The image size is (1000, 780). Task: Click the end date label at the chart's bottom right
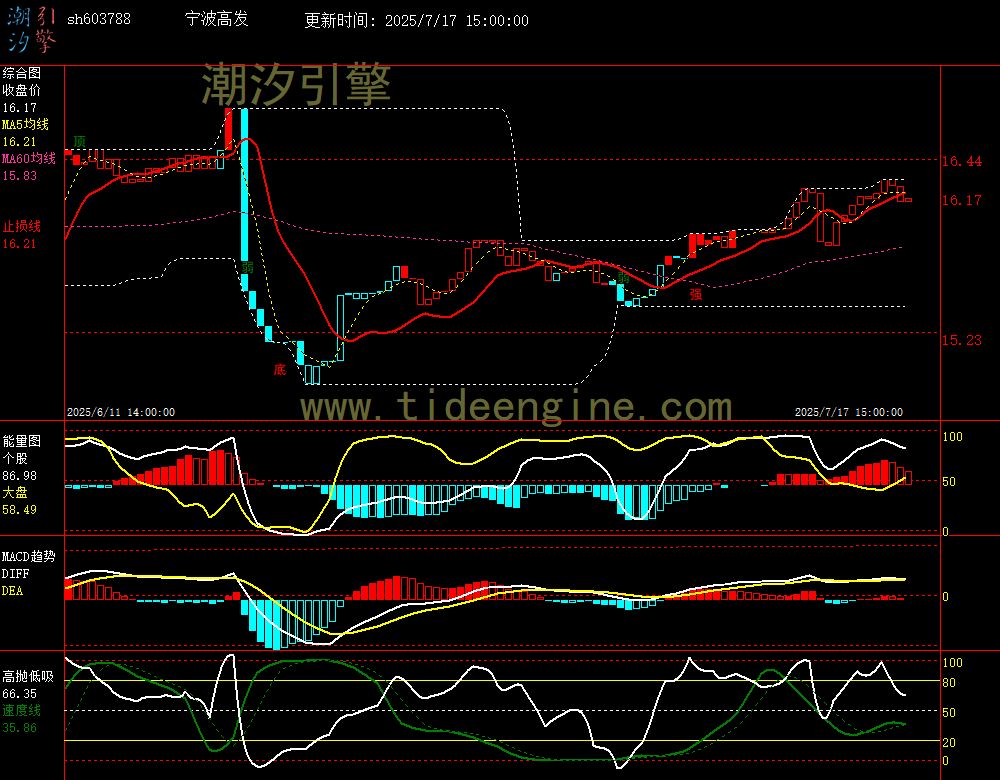tap(849, 412)
